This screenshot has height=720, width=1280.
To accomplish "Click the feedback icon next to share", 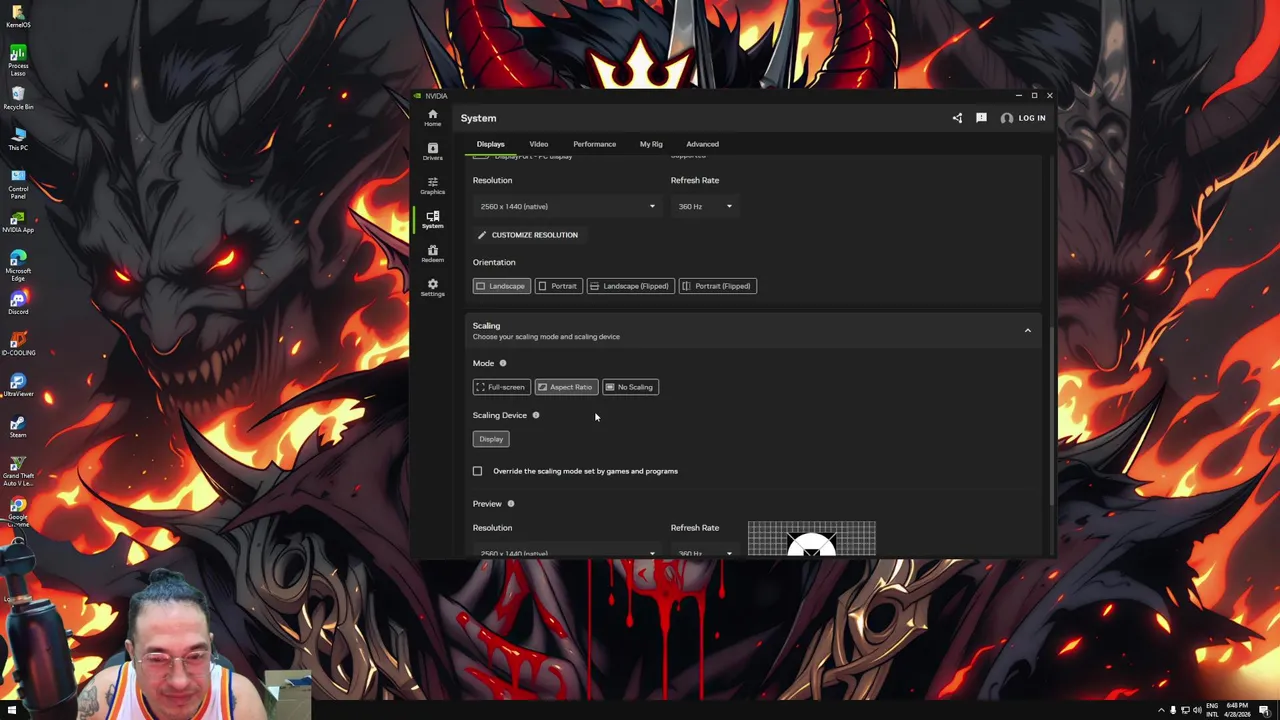I will pos(981,118).
